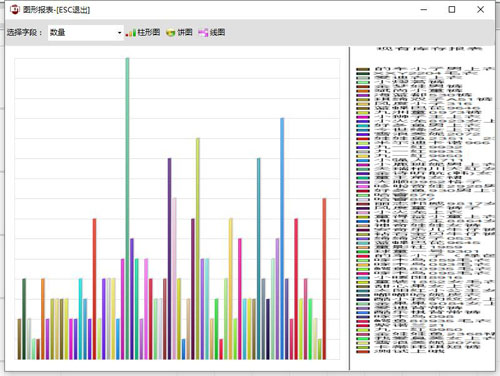
Task: Select the tall light-blue bar
Action: tap(282, 239)
